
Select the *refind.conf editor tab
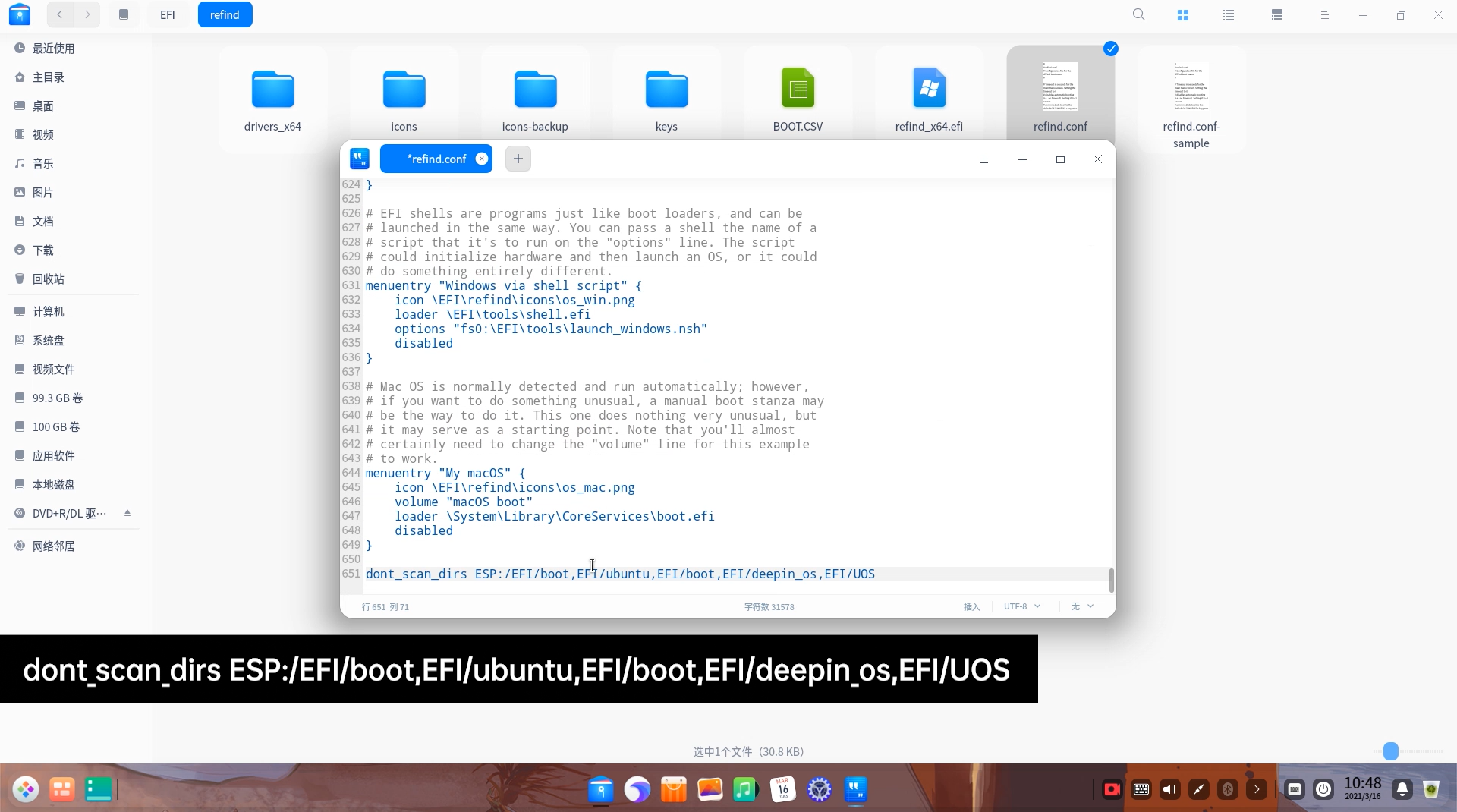coord(437,159)
